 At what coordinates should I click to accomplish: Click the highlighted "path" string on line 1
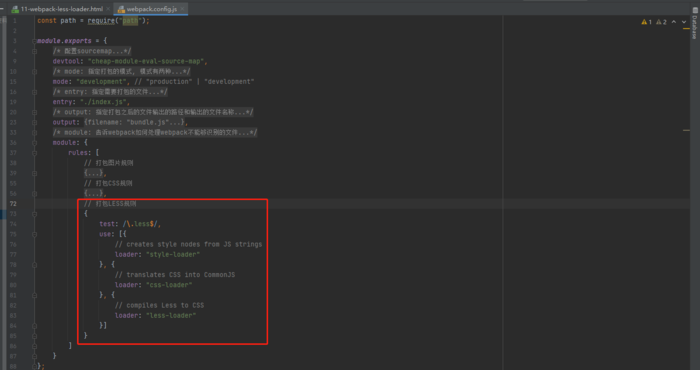coord(130,21)
